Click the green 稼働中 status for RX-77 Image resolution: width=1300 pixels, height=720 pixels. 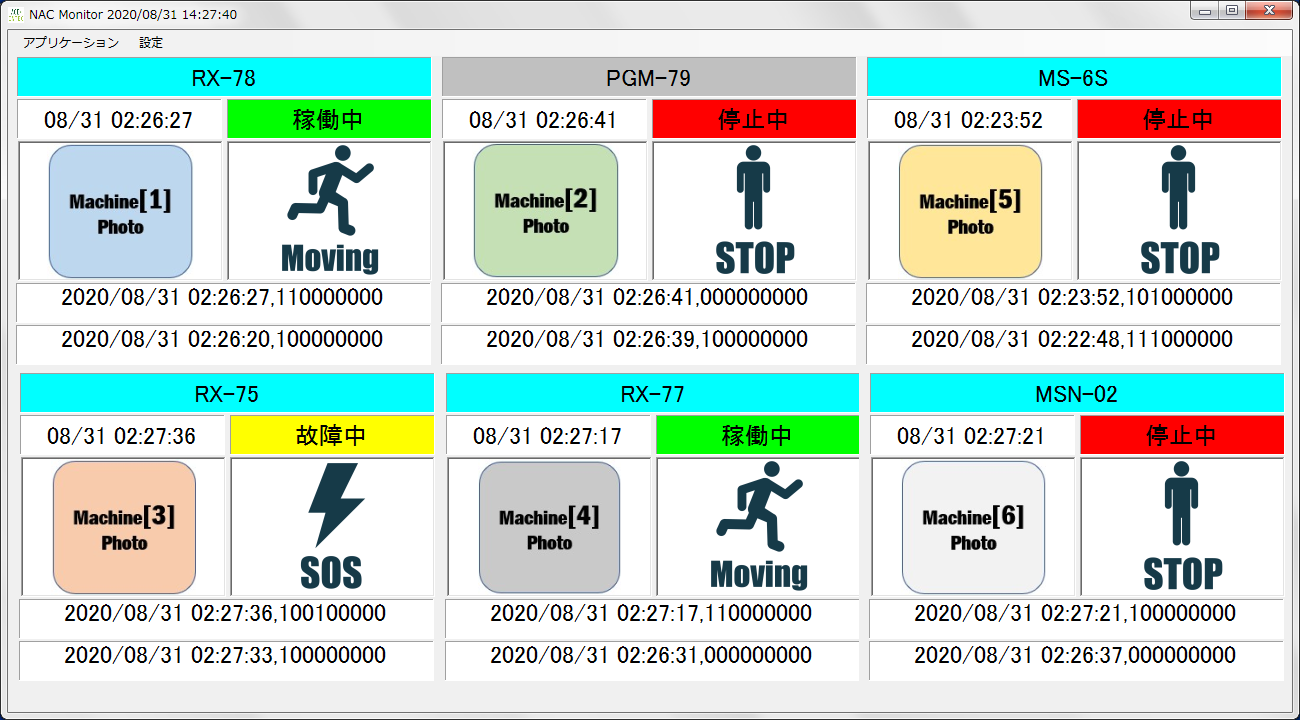758,435
